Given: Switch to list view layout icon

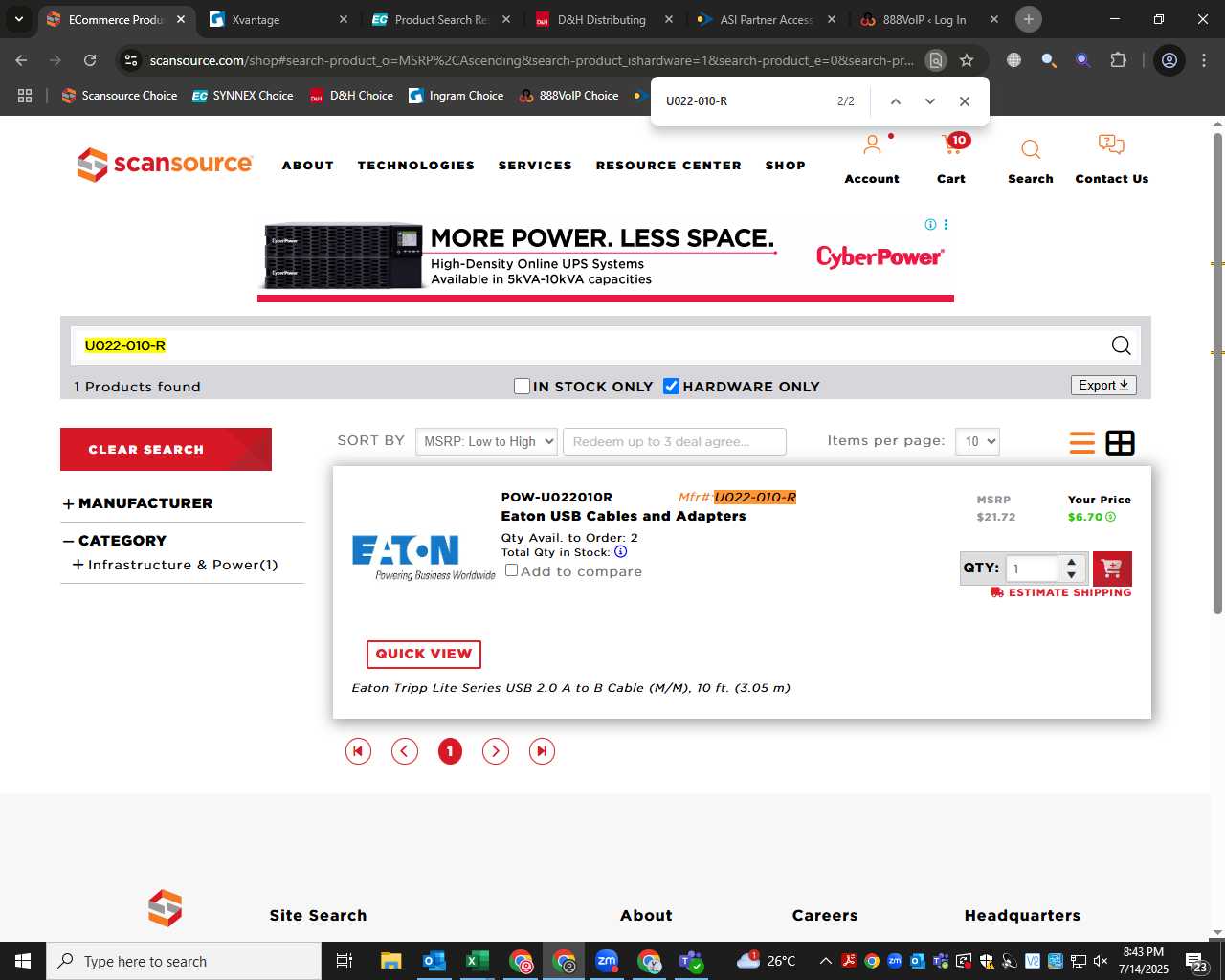Looking at the screenshot, I should click(1082, 443).
